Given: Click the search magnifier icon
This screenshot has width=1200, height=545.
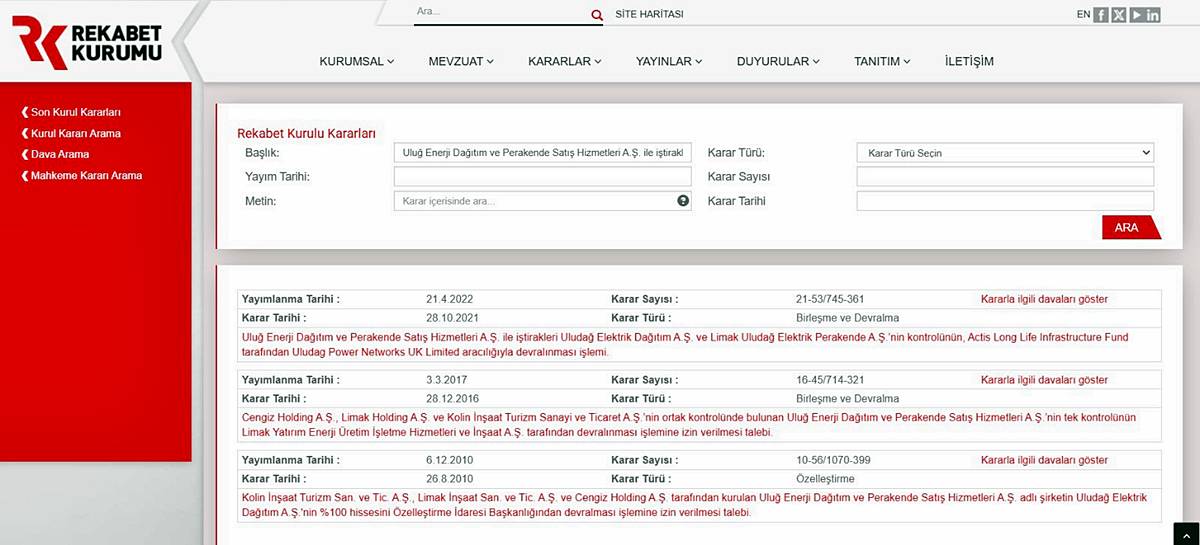Looking at the screenshot, I should [x=597, y=15].
